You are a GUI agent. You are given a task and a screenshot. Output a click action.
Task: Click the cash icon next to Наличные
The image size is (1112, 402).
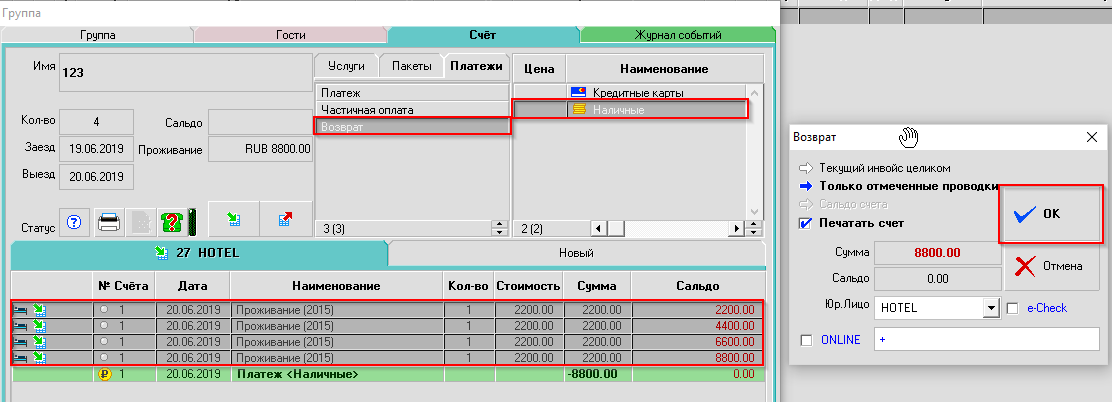tap(578, 110)
